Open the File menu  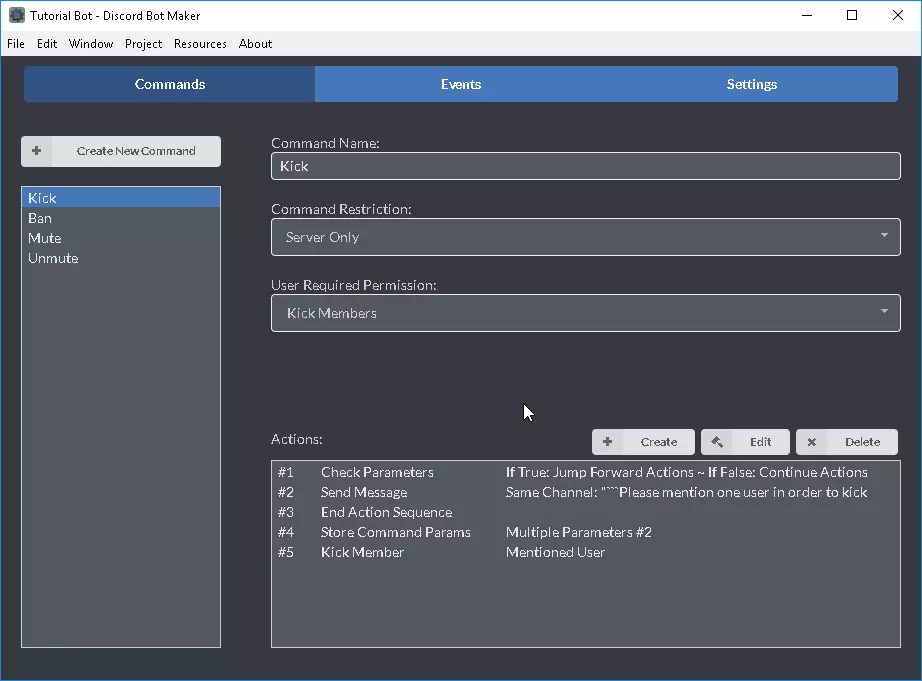pyautogui.click(x=16, y=44)
